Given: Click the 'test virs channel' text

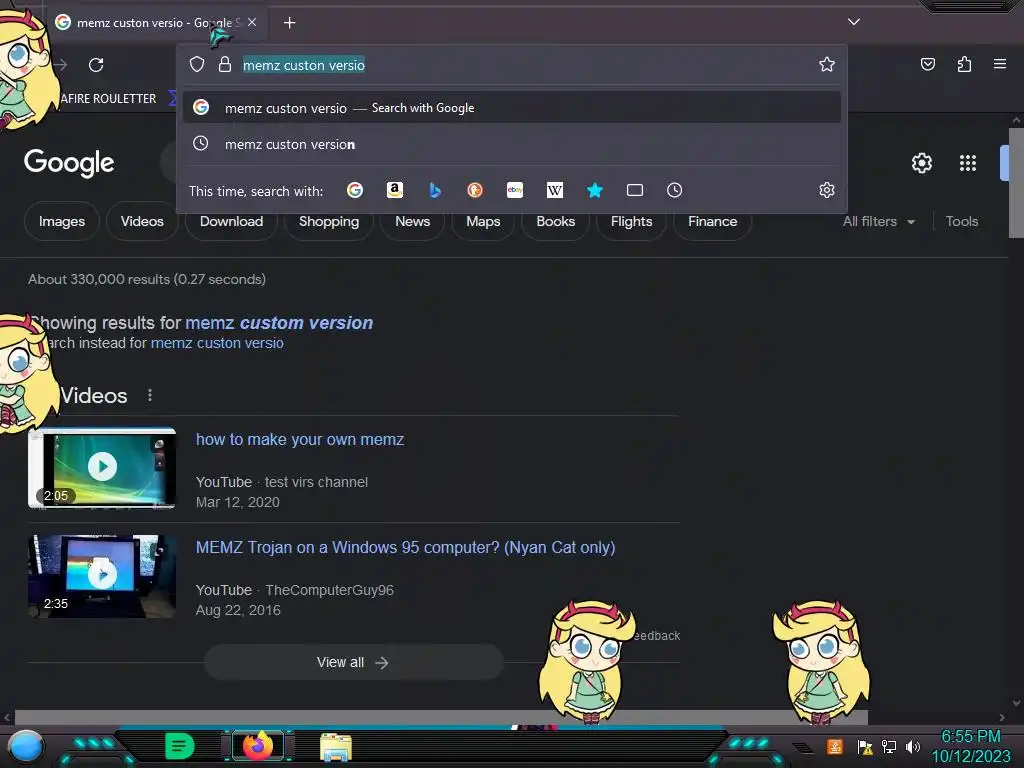Looking at the screenshot, I should 316,482.
